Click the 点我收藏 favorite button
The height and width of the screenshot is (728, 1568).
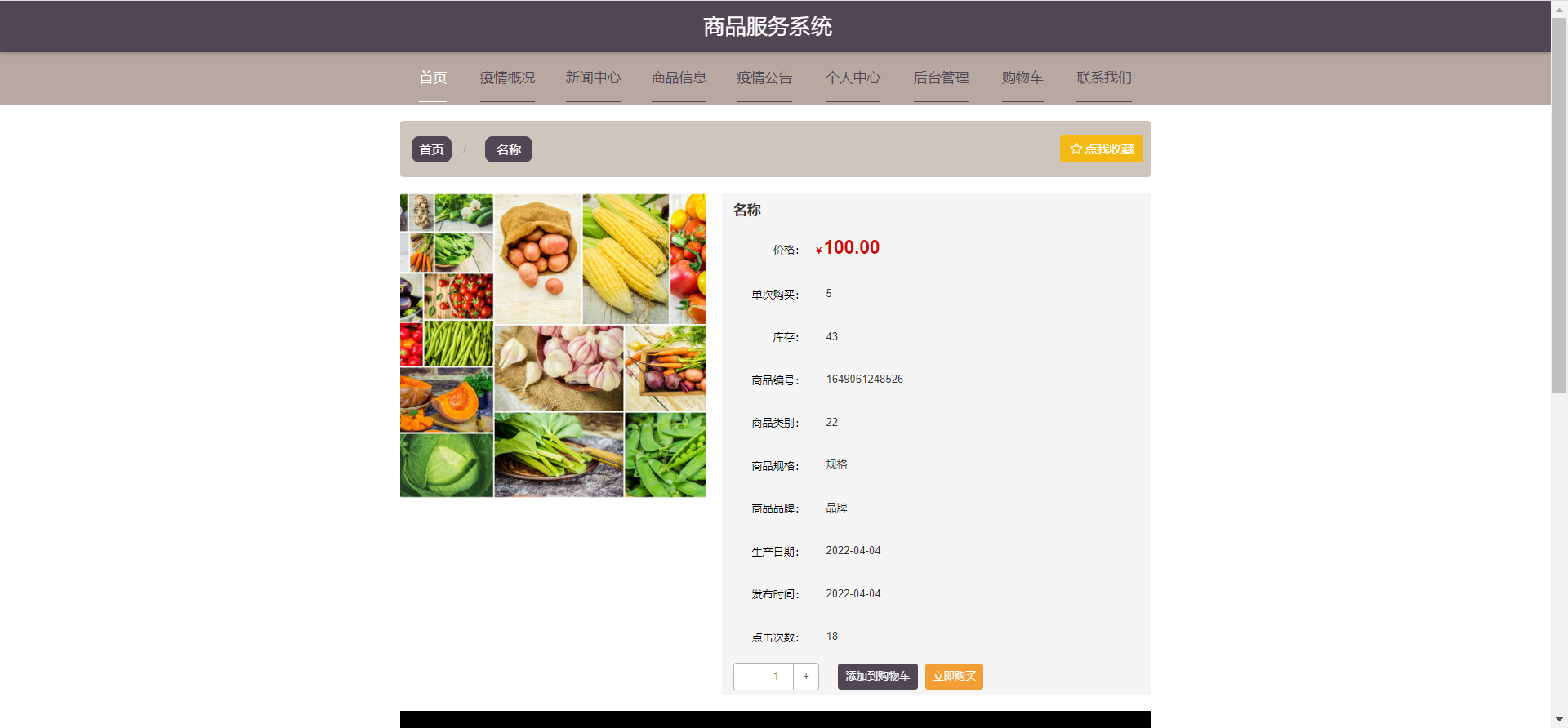[1101, 149]
